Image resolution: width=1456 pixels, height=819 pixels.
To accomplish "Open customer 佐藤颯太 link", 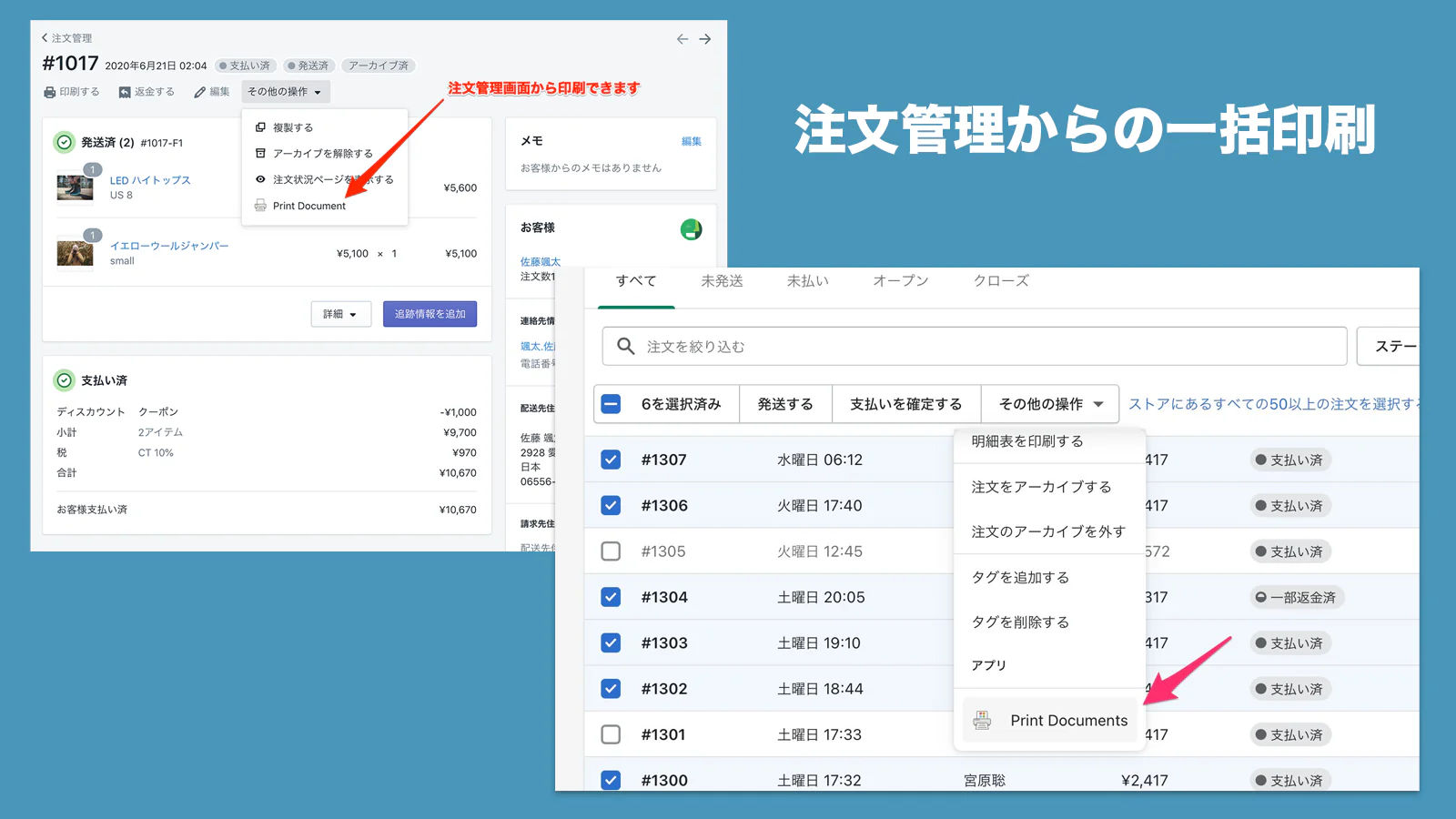I will pos(541,262).
